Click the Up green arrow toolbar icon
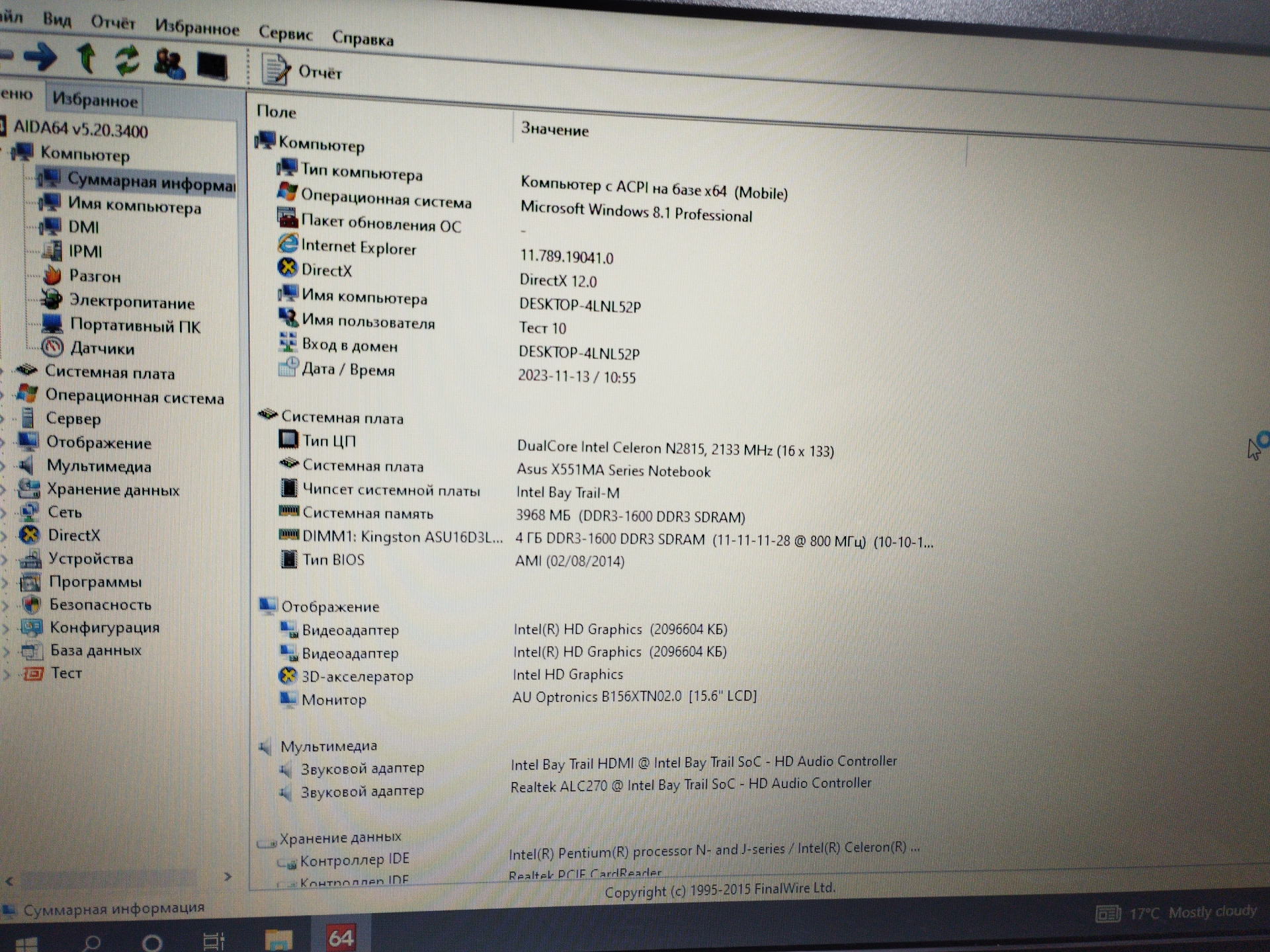The image size is (1270, 952). point(86,58)
